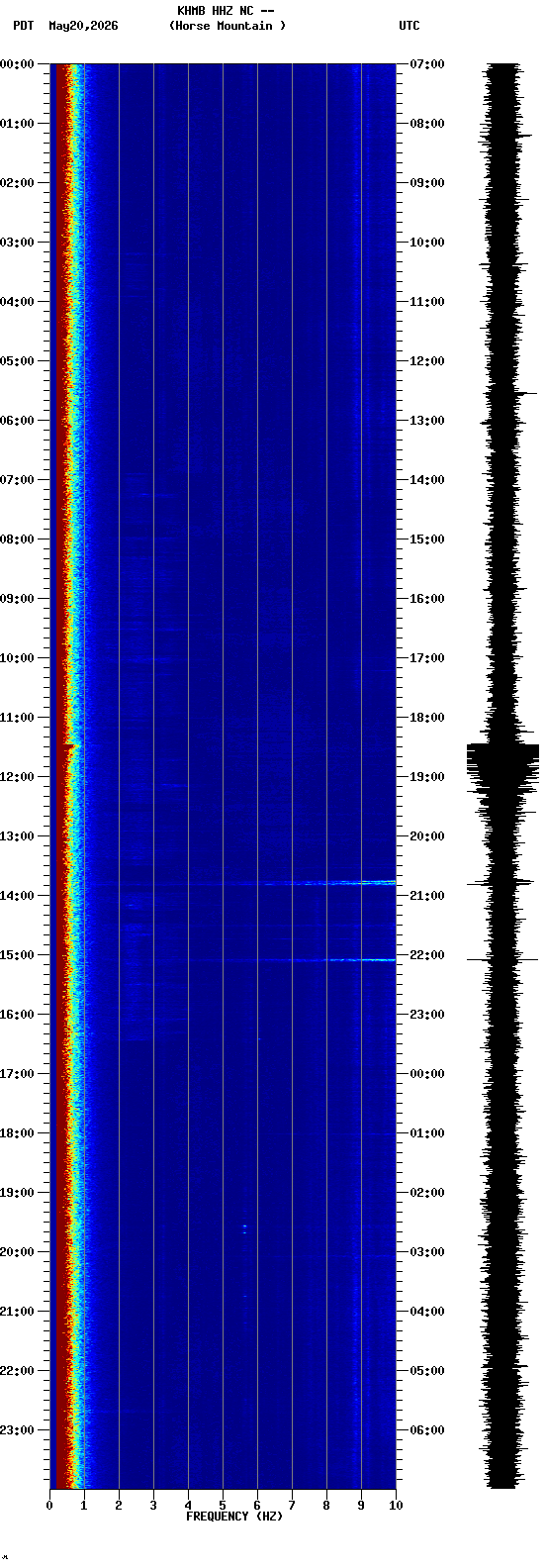Click frequency axis tick label 4
Screen dimensions: 546x1568
188,1506
